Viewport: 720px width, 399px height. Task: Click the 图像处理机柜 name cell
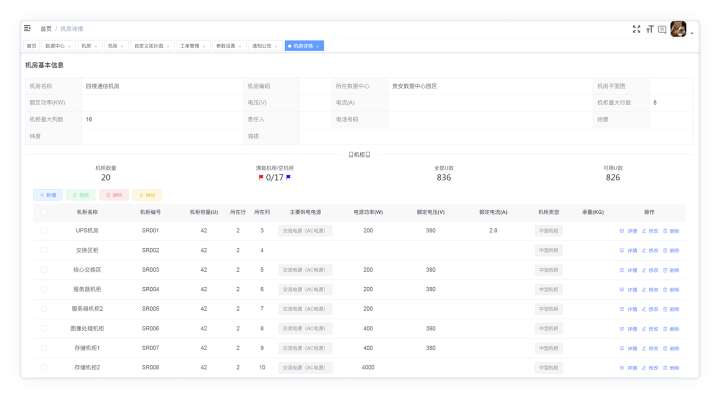[87, 328]
